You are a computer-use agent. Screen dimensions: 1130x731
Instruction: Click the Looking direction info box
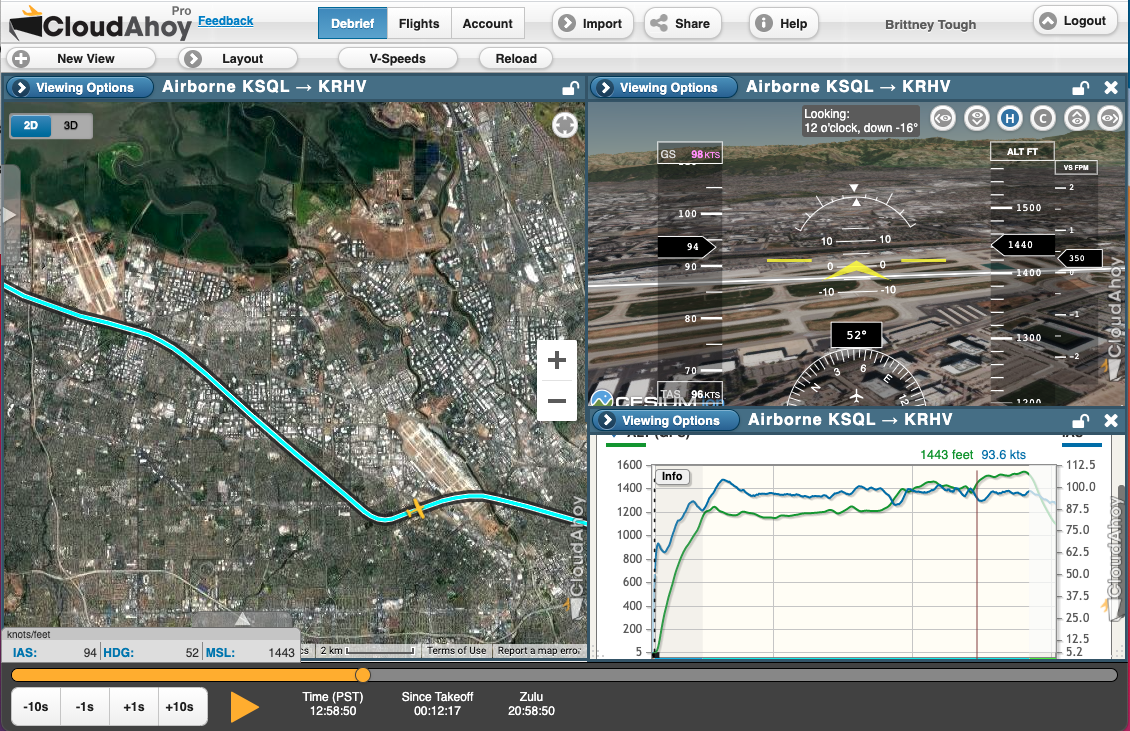pyautogui.click(x=861, y=121)
